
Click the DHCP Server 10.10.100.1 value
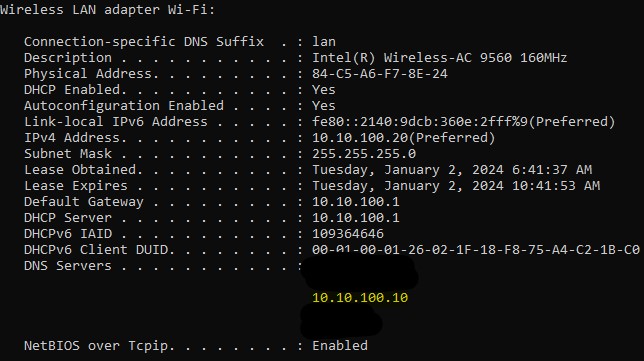click(x=356, y=218)
